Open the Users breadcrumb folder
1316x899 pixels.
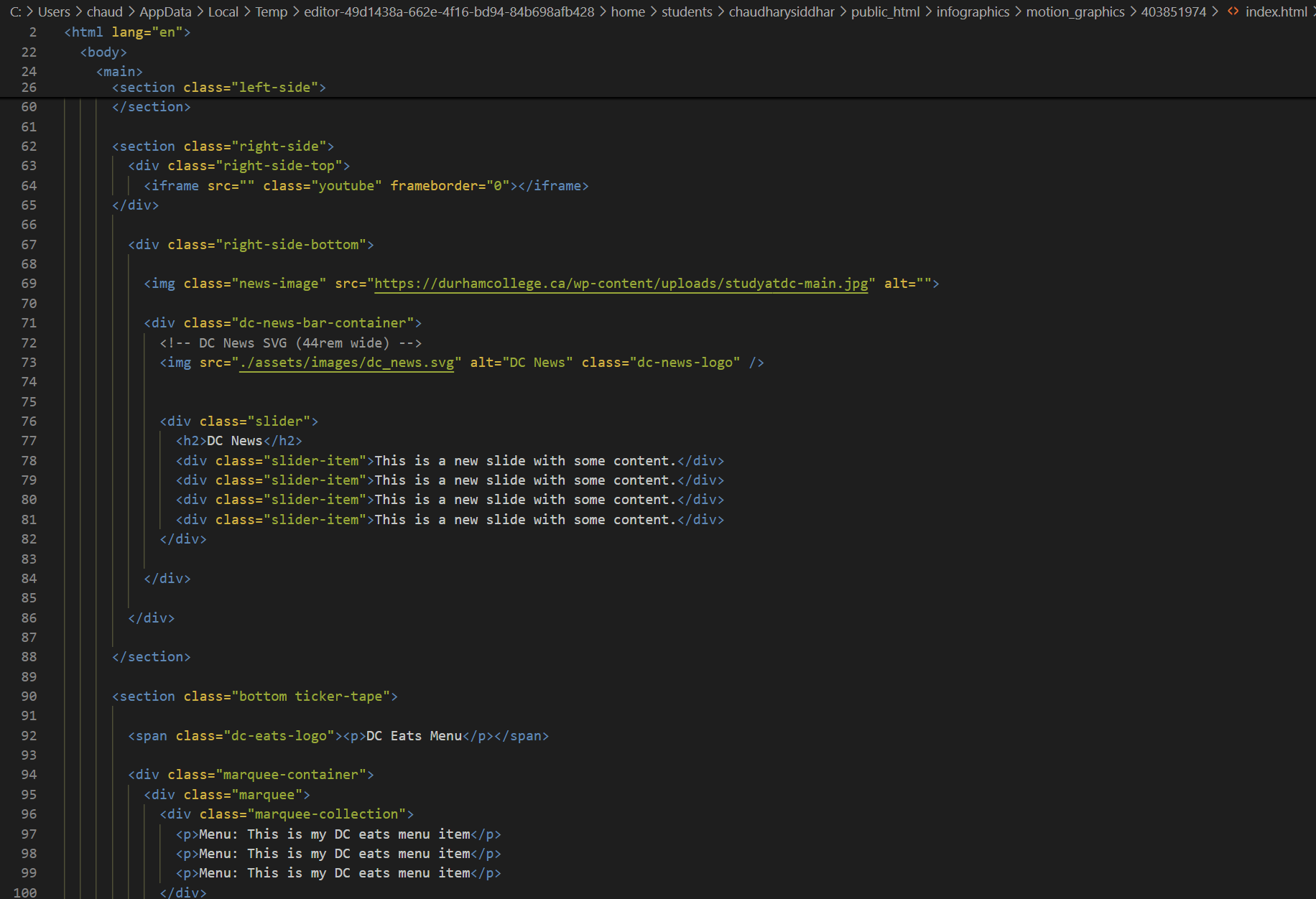point(54,11)
